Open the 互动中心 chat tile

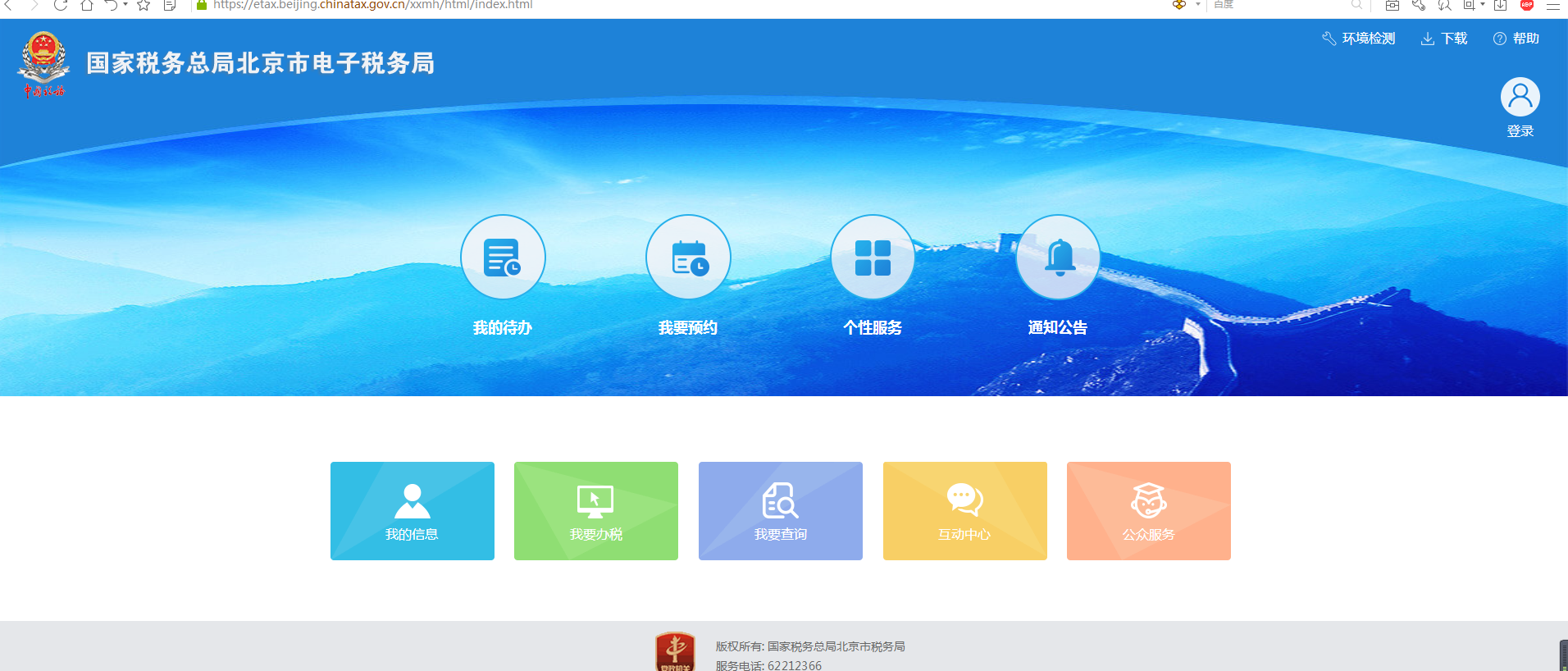(x=965, y=511)
